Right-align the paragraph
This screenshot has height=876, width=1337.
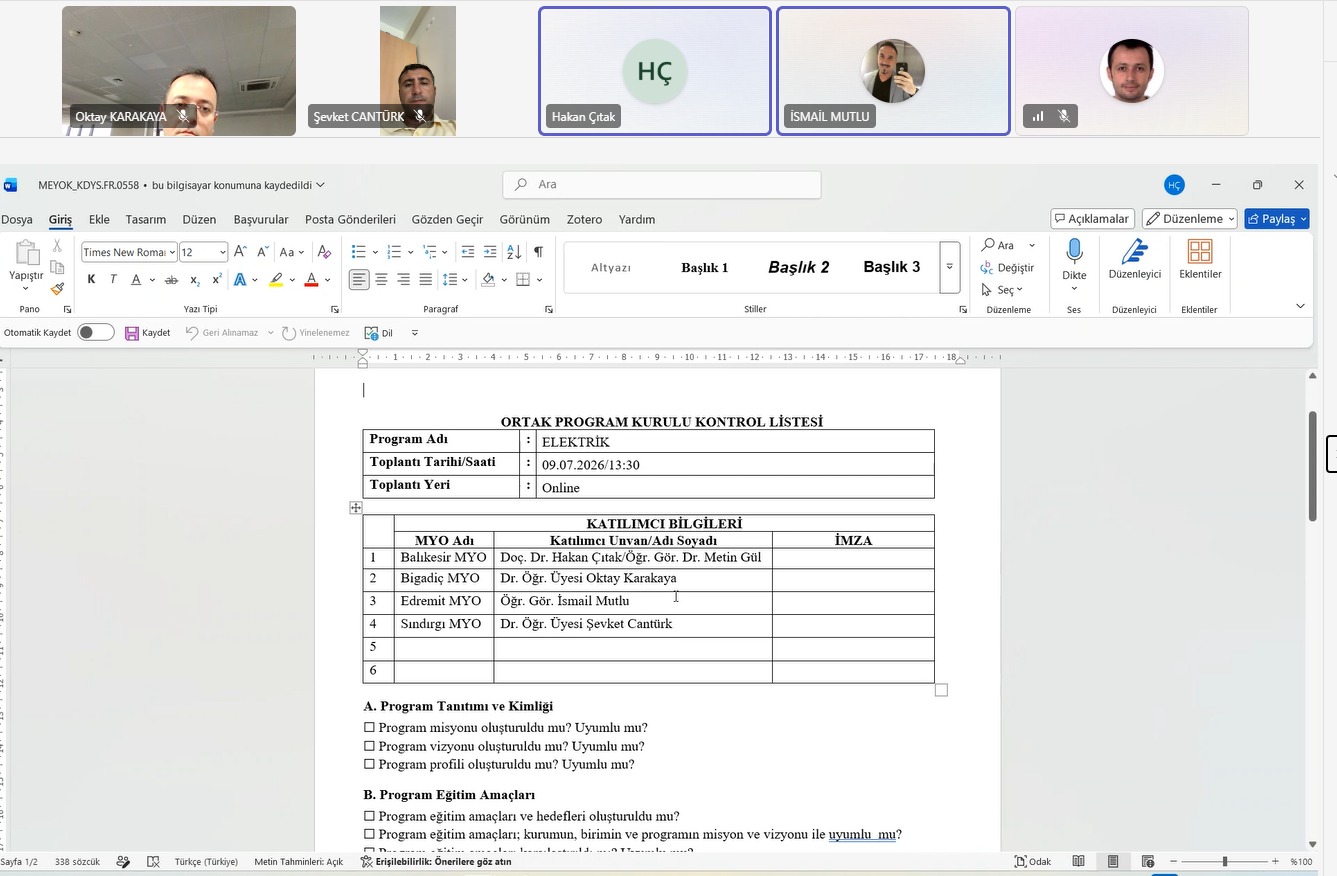click(403, 280)
